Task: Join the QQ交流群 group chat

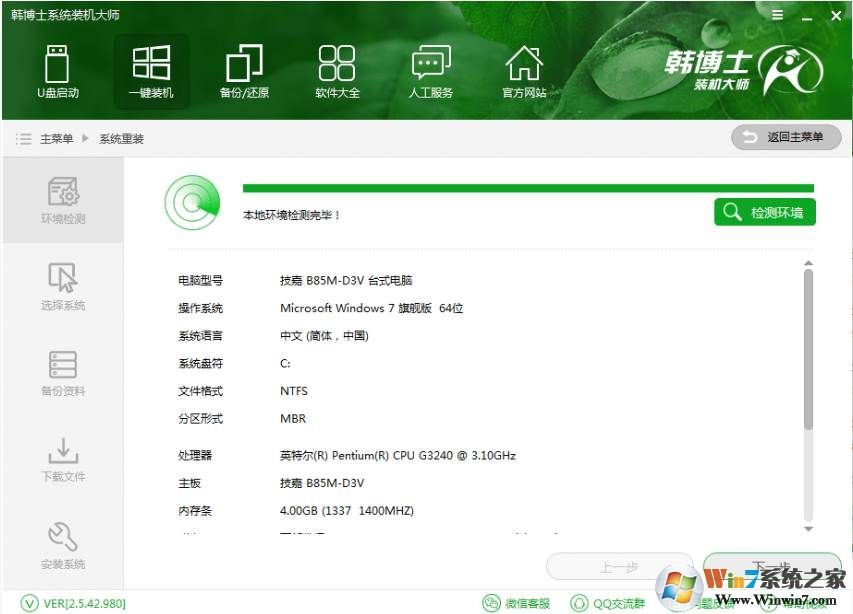Action: point(609,603)
